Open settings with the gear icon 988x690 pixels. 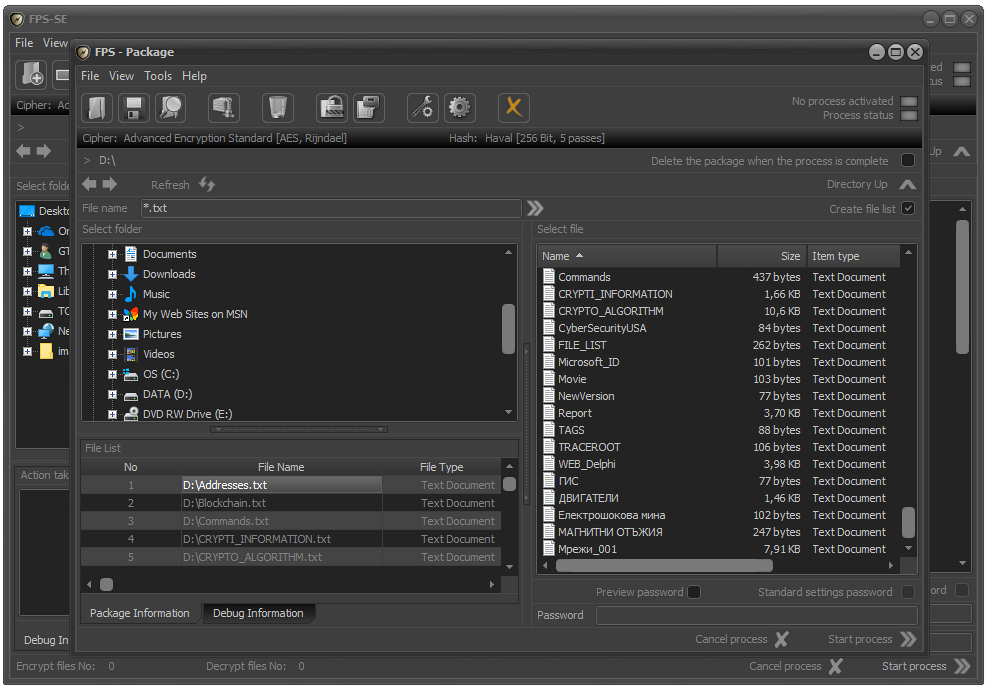459,107
